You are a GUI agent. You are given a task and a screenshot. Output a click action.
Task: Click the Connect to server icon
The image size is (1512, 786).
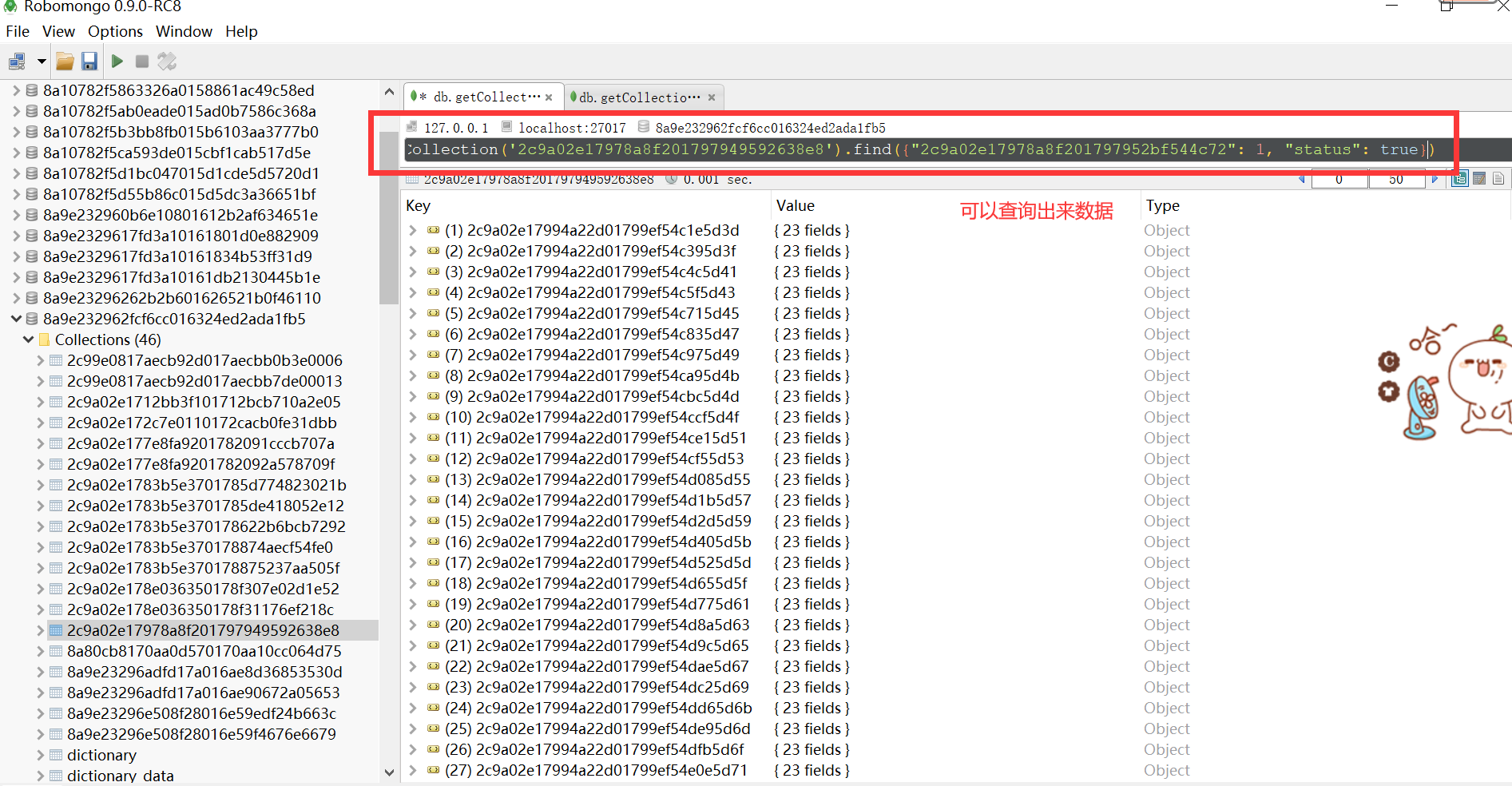pyautogui.click(x=16, y=62)
